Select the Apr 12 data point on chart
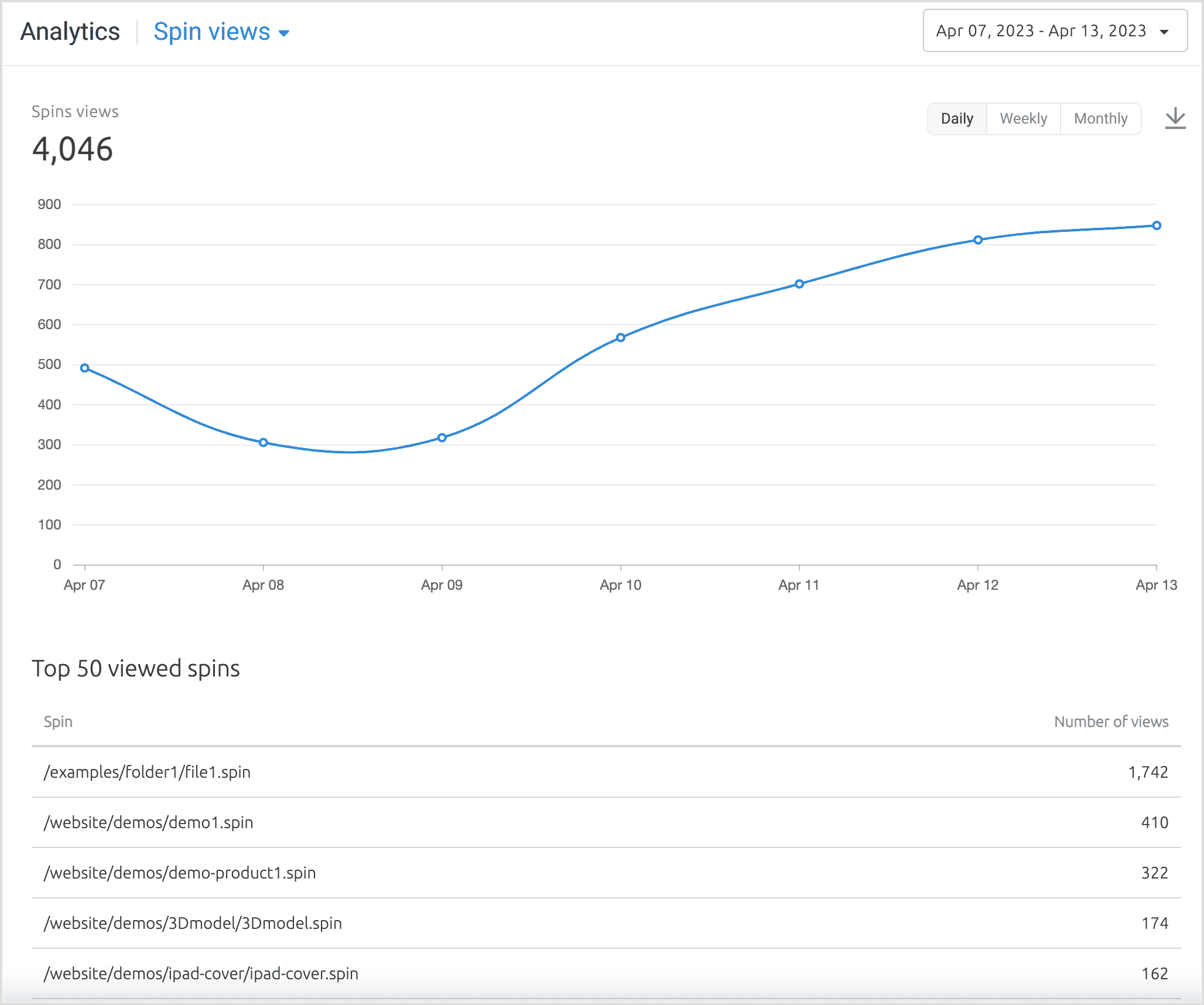This screenshot has width=1204, height=1005. click(978, 240)
